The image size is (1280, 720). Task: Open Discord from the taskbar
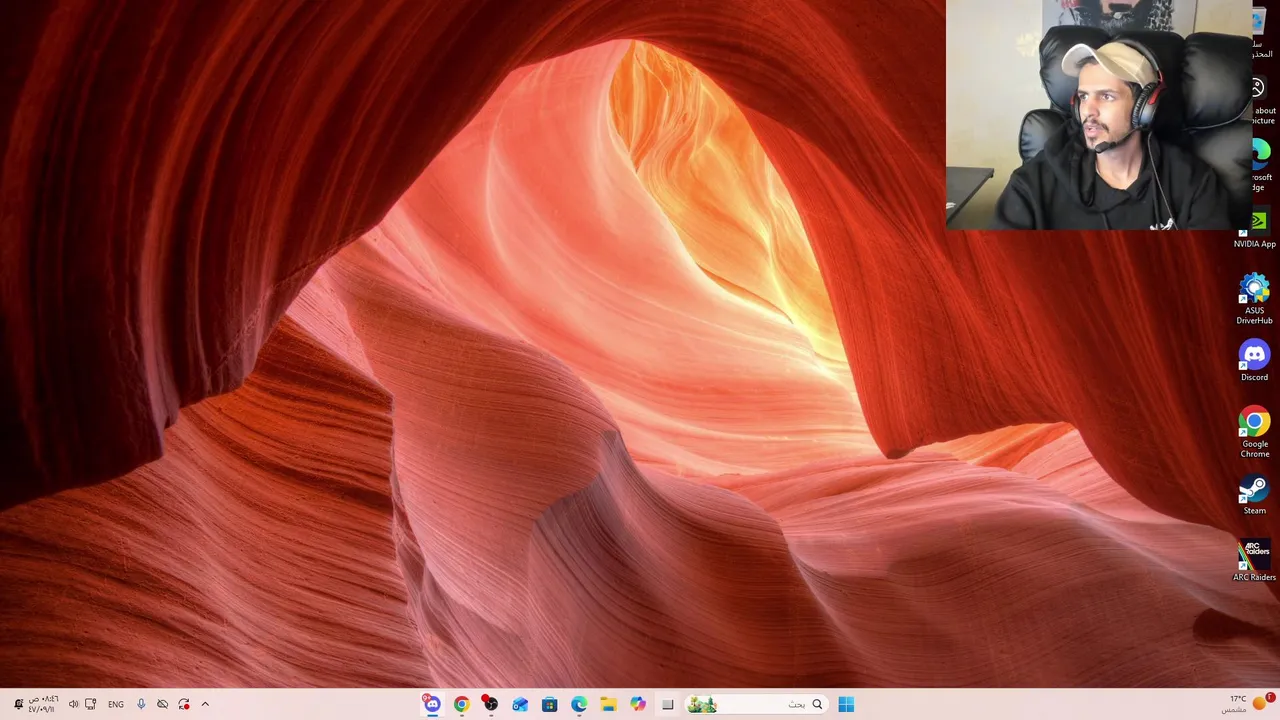point(432,704)
